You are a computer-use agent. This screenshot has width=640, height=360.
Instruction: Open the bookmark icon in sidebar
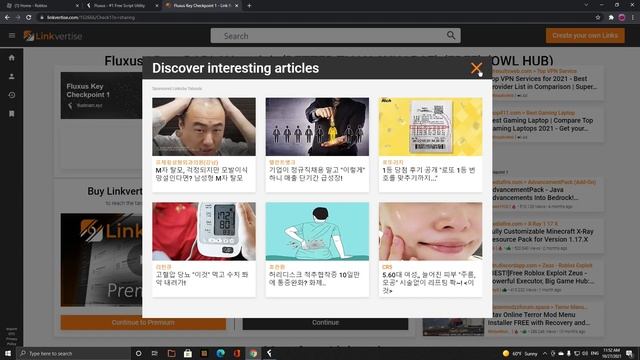[12, 113]
